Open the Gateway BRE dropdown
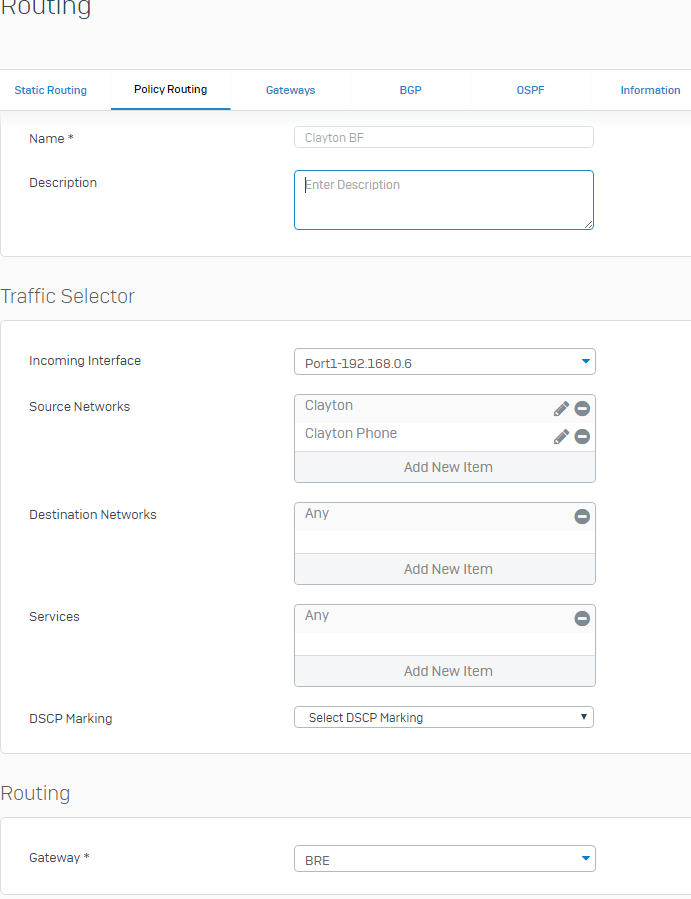Image resolution: width=691 pixels, height=899 pixels. [444, 858]
